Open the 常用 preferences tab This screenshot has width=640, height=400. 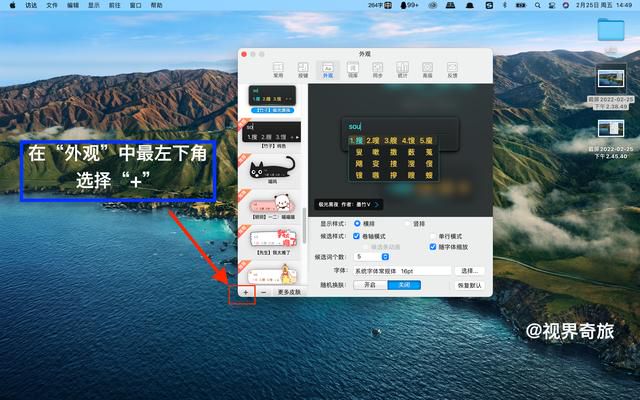[x=278, y=70]
